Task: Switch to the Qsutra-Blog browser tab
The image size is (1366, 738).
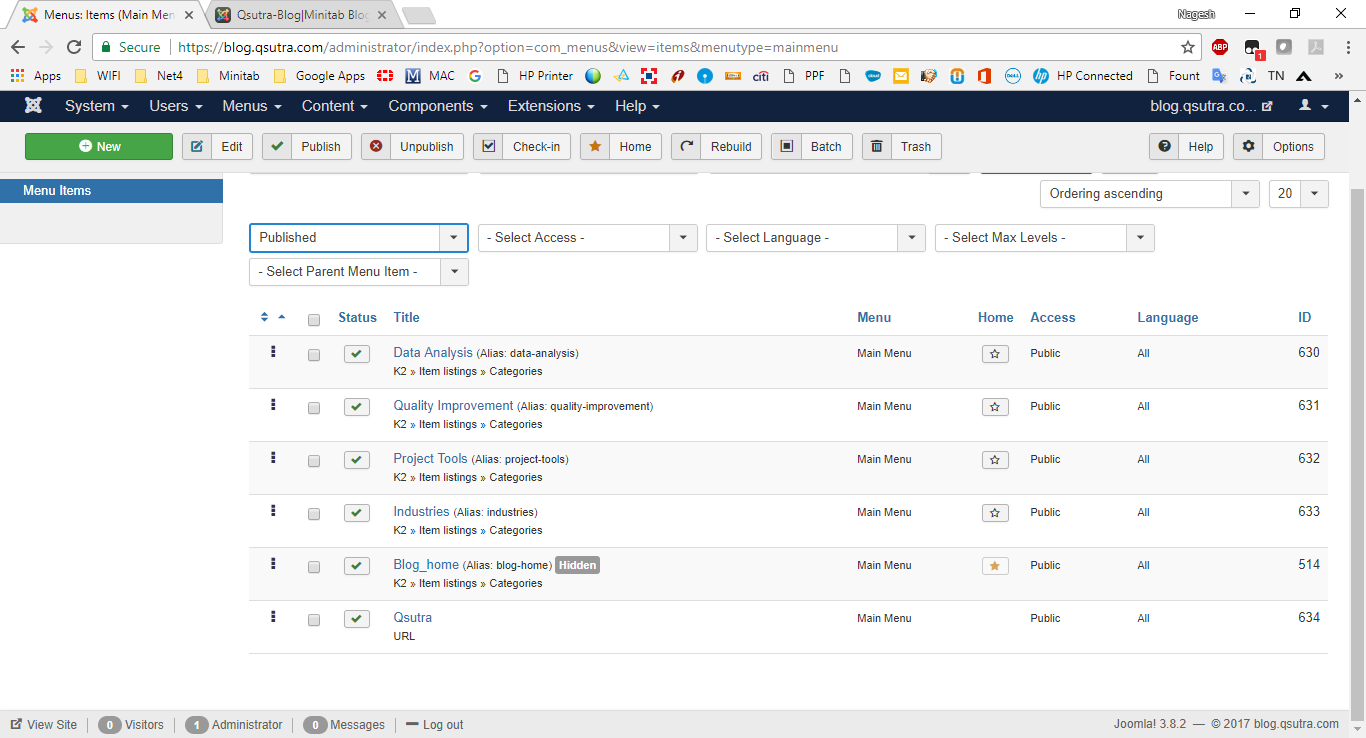Action: (x=302, y=15)
